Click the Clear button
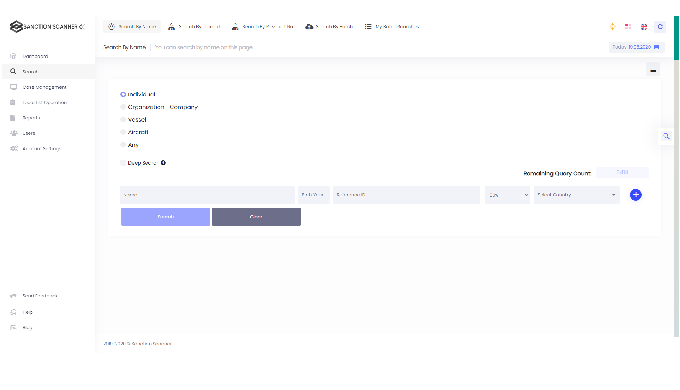The height and width of the screenshot is (390, 680). (x=256, y=216)
